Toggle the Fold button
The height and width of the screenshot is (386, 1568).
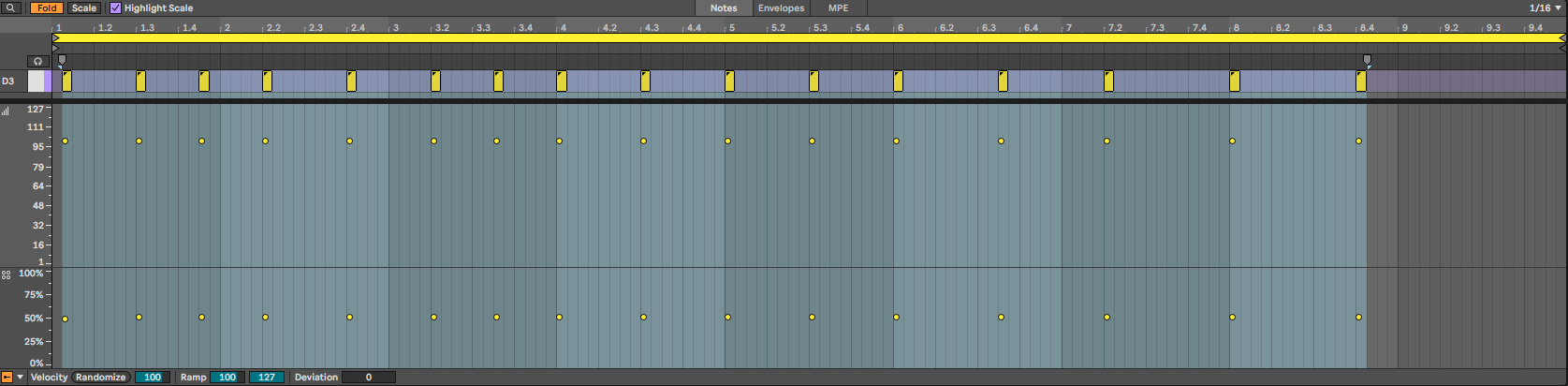(47, 7)
